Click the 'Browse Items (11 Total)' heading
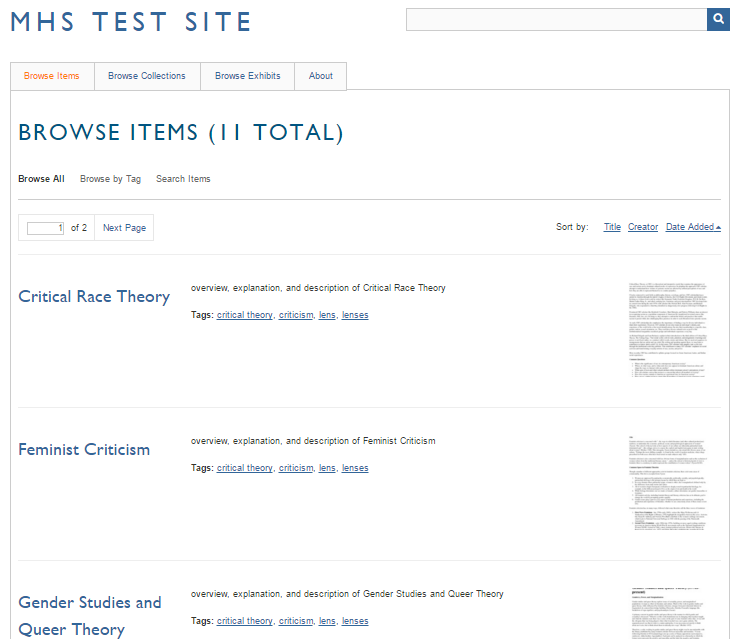Screen dimensions: 741x639 181,133
